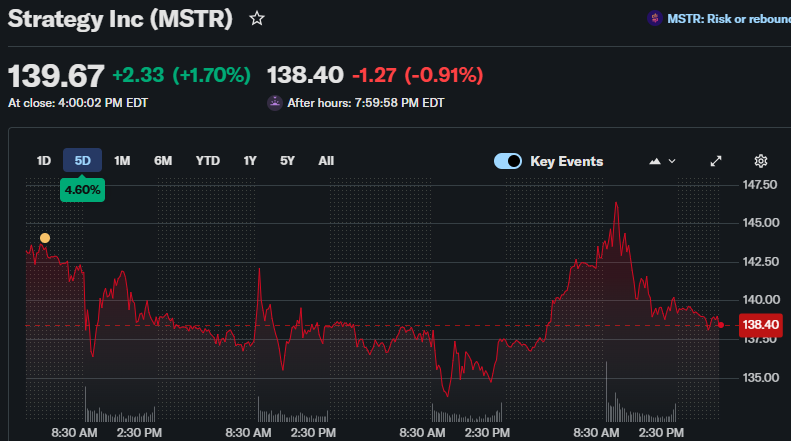Click the red 138.40 price label

760,324
